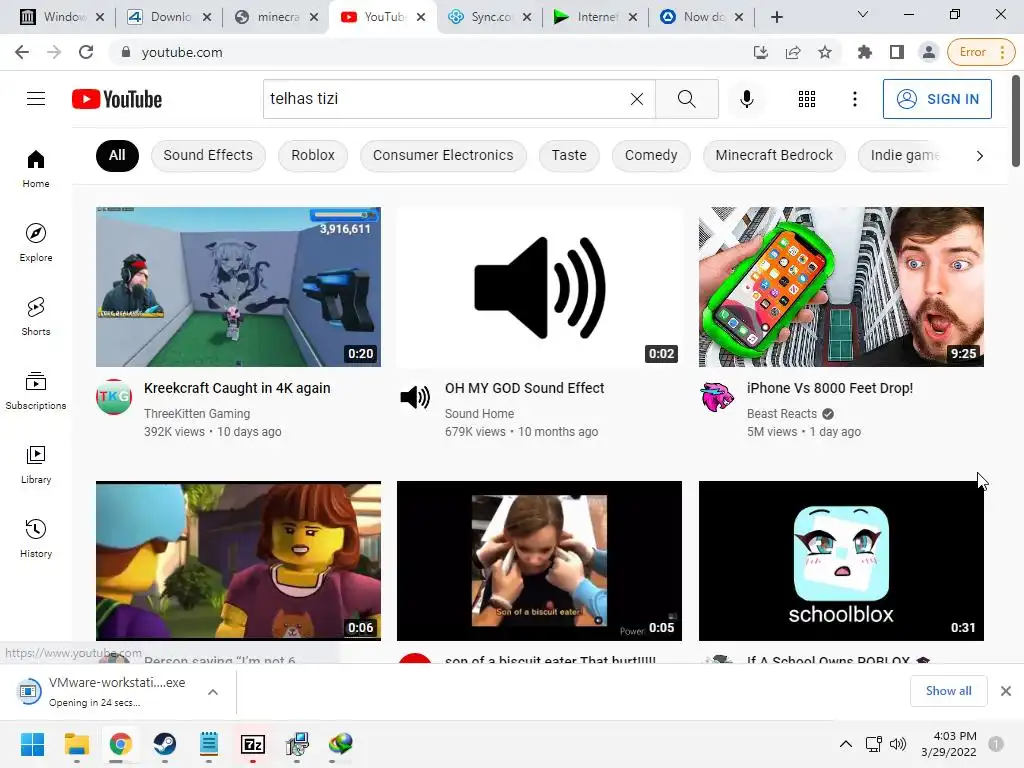Viewport: 1024px width, 768px height.
Task: Close the downloads bar
Action: coord(1006,691)
